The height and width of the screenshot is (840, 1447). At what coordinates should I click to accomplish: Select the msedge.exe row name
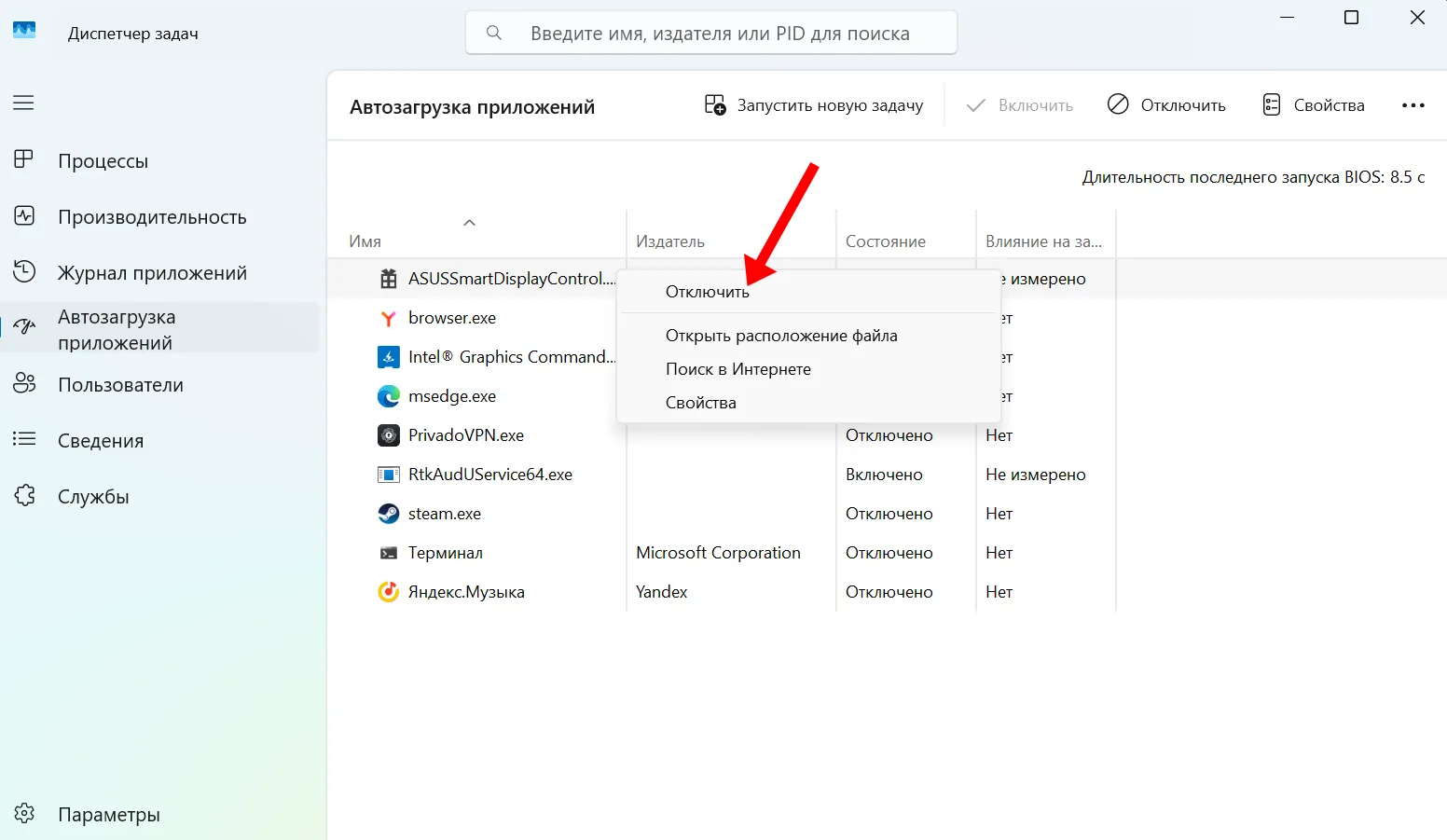point(452,396)
